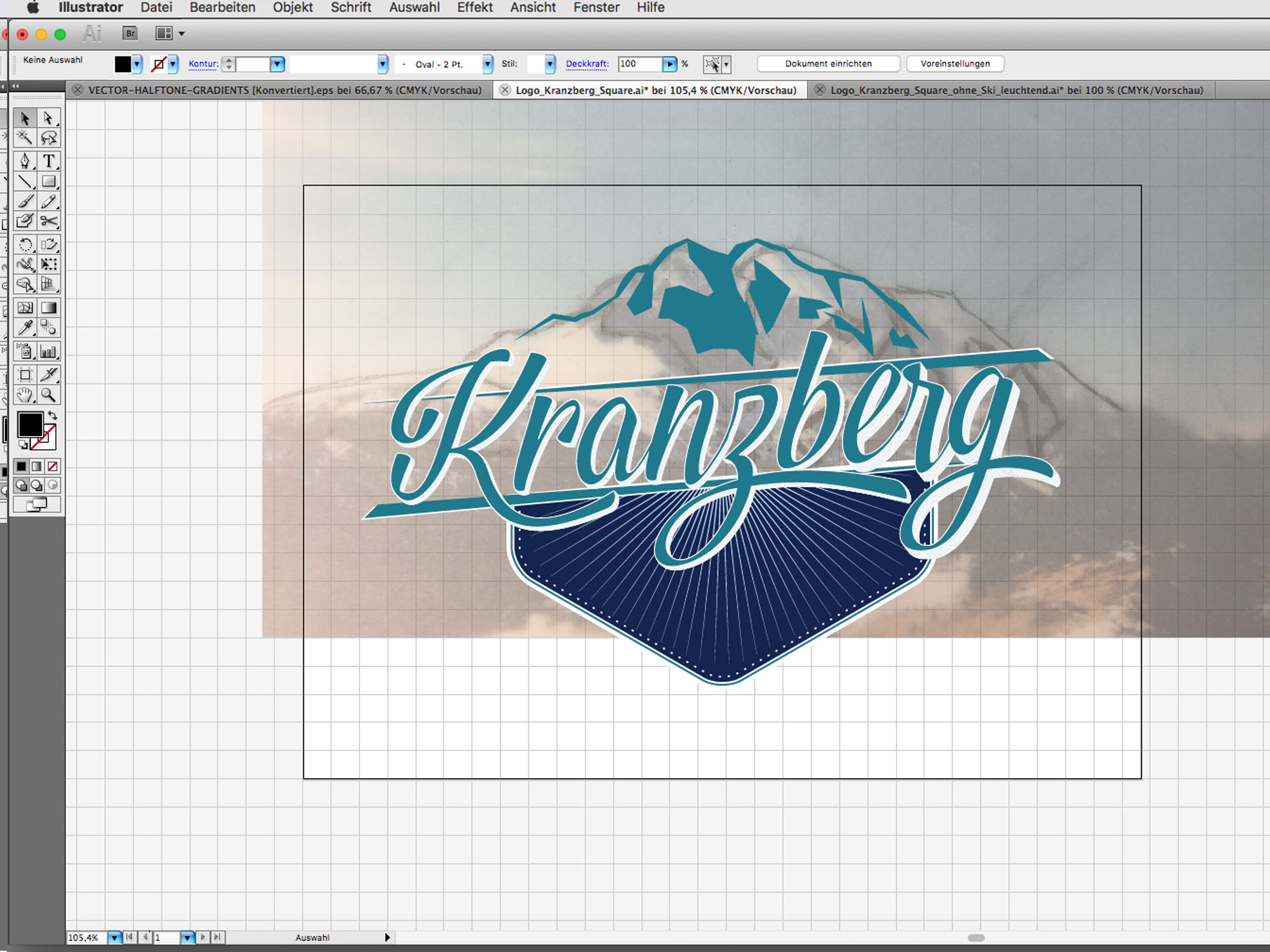Screen dimensions: 1270x952
Task: Open Deckkraft transparency panel link
Action: (x=587, y=64)
